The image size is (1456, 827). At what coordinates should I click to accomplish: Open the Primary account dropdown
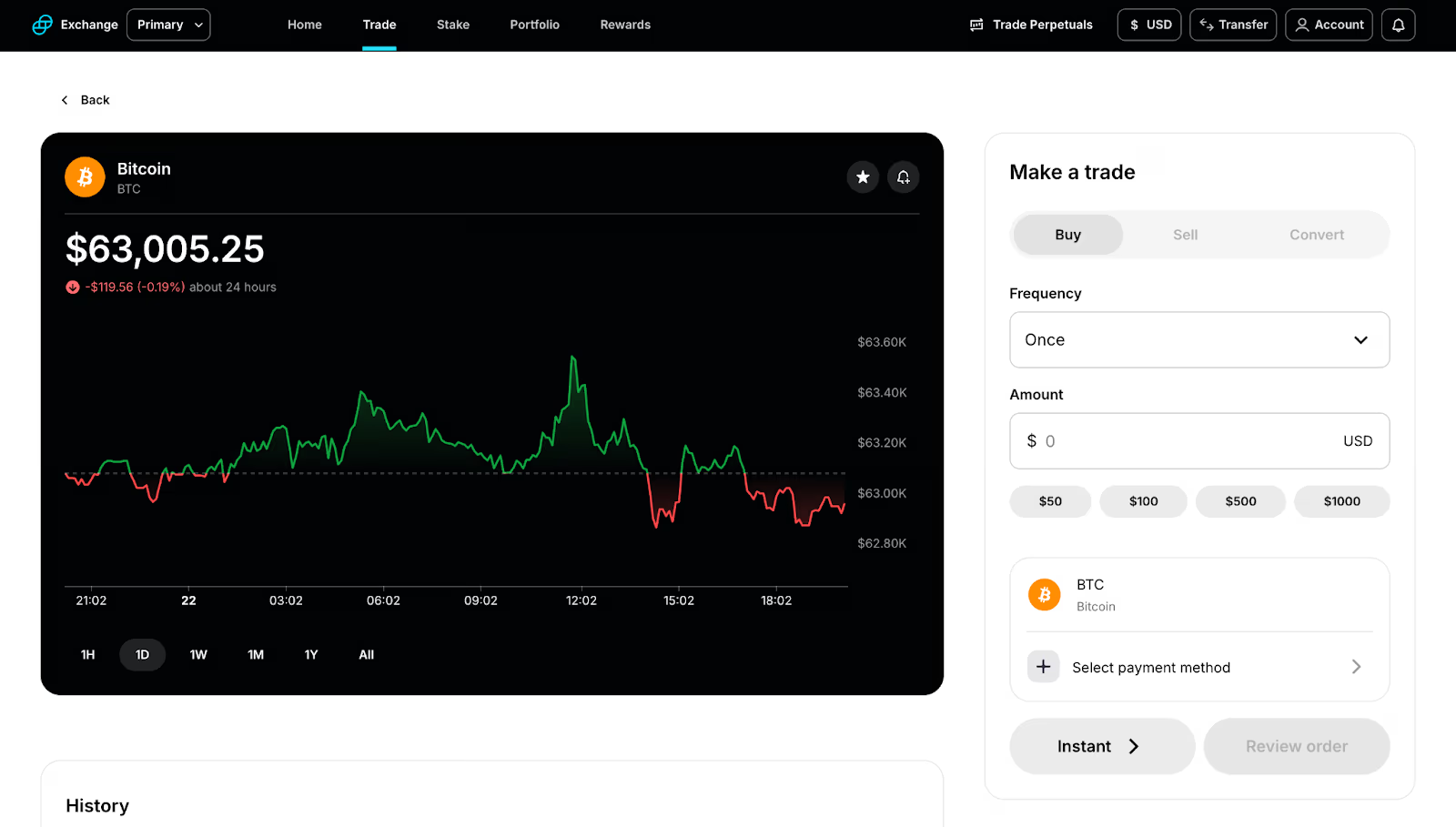point(167,25)
